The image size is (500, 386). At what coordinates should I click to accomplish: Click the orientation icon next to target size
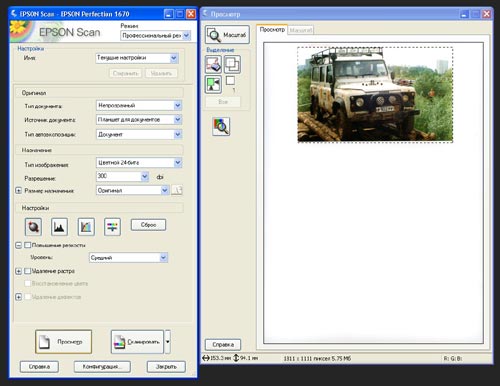[x=177, y=190]
